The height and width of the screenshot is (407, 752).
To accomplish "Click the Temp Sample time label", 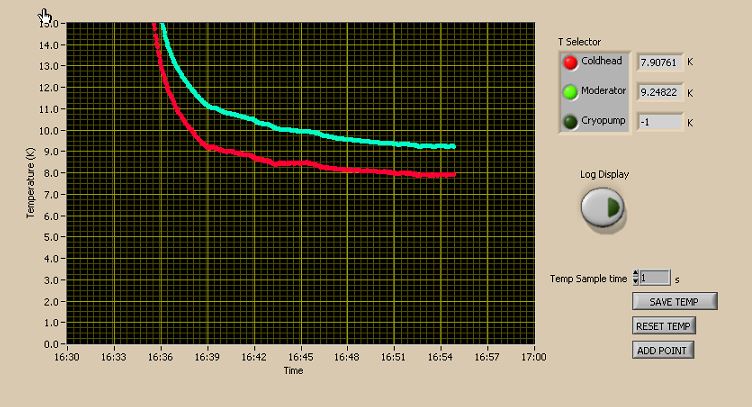I will click(588, 279).
